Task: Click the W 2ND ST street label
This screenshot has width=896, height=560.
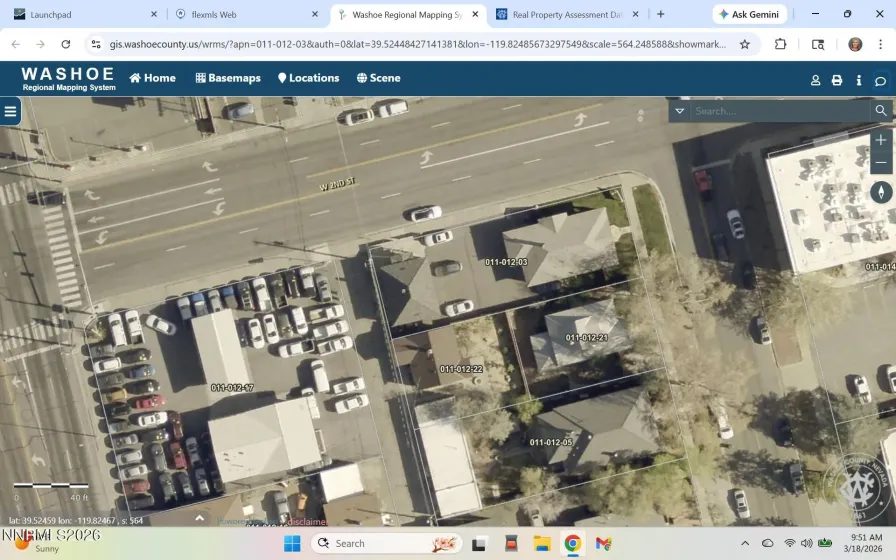Action: [x=337, y=184]
